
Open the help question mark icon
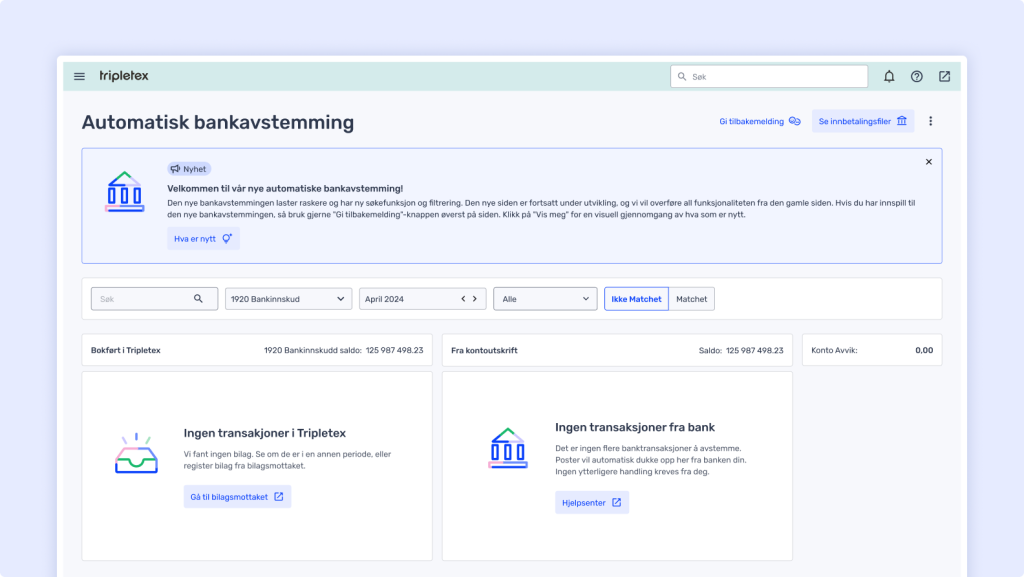click(916, 76)
